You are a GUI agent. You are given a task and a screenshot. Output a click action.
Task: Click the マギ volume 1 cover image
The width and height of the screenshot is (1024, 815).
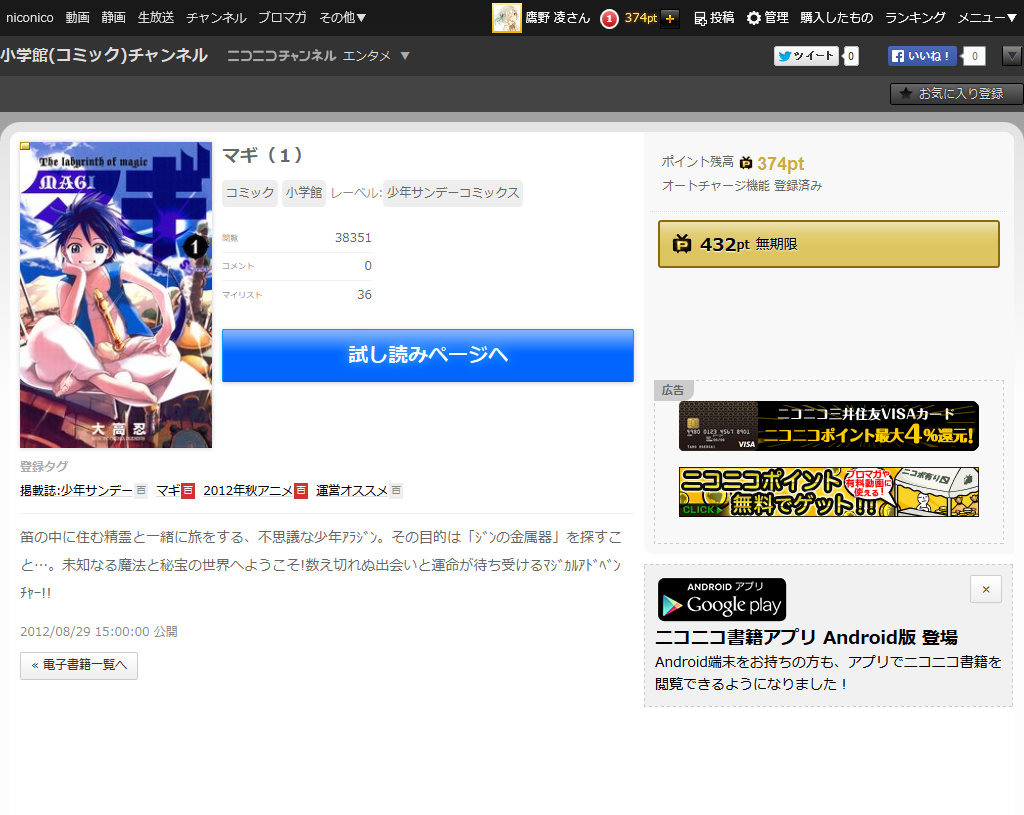tap(116, 295)
